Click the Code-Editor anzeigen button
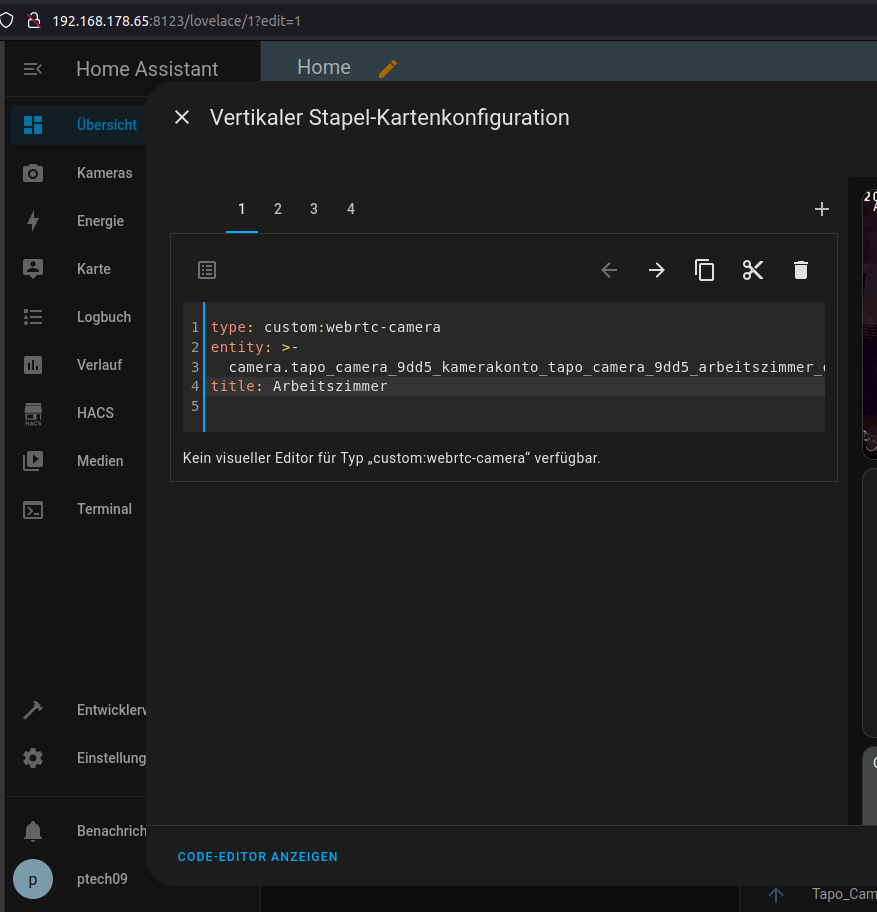The width and height of the screenshot is (877, 912). [258, 857]
